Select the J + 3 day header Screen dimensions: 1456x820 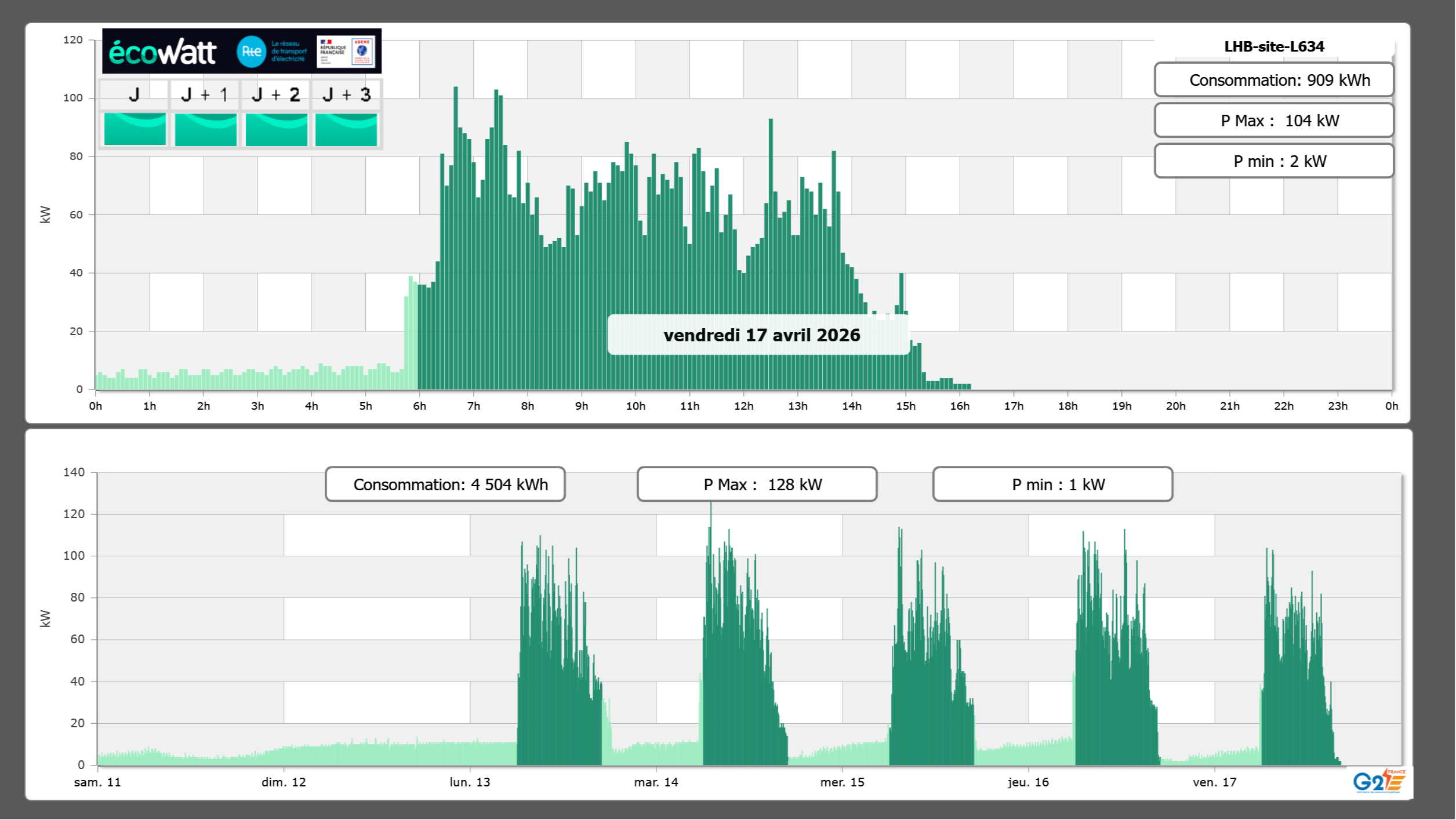[346, 94]
